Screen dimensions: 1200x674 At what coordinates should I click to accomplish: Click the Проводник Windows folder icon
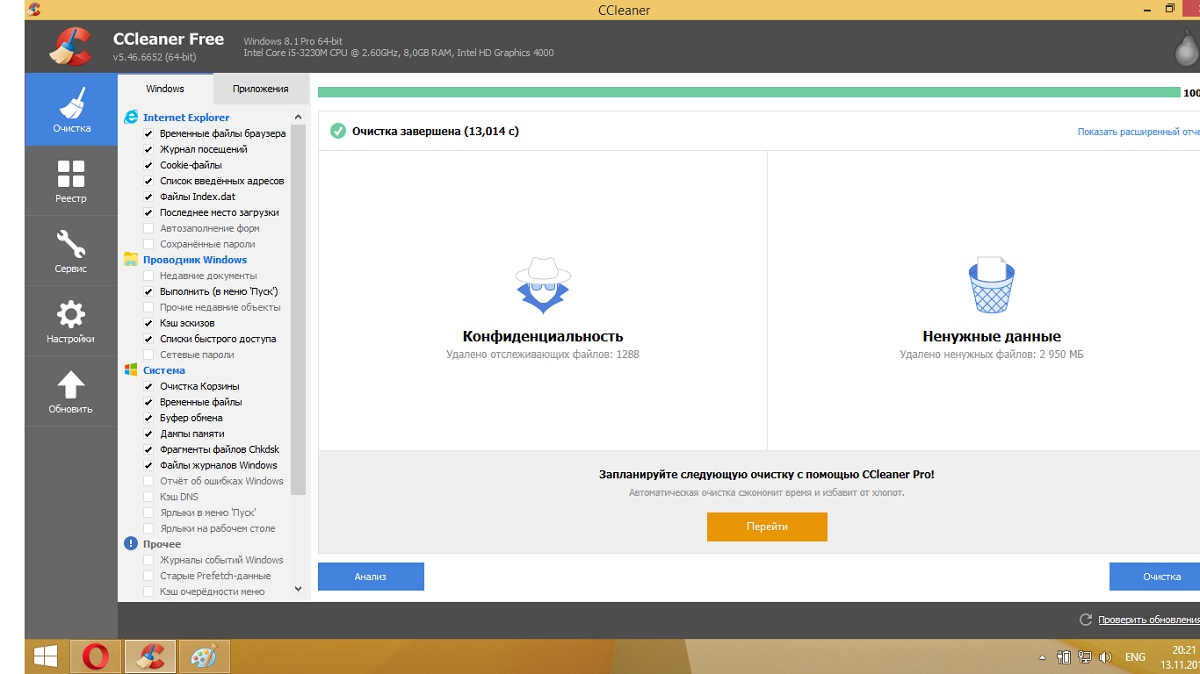click(131, 259)
